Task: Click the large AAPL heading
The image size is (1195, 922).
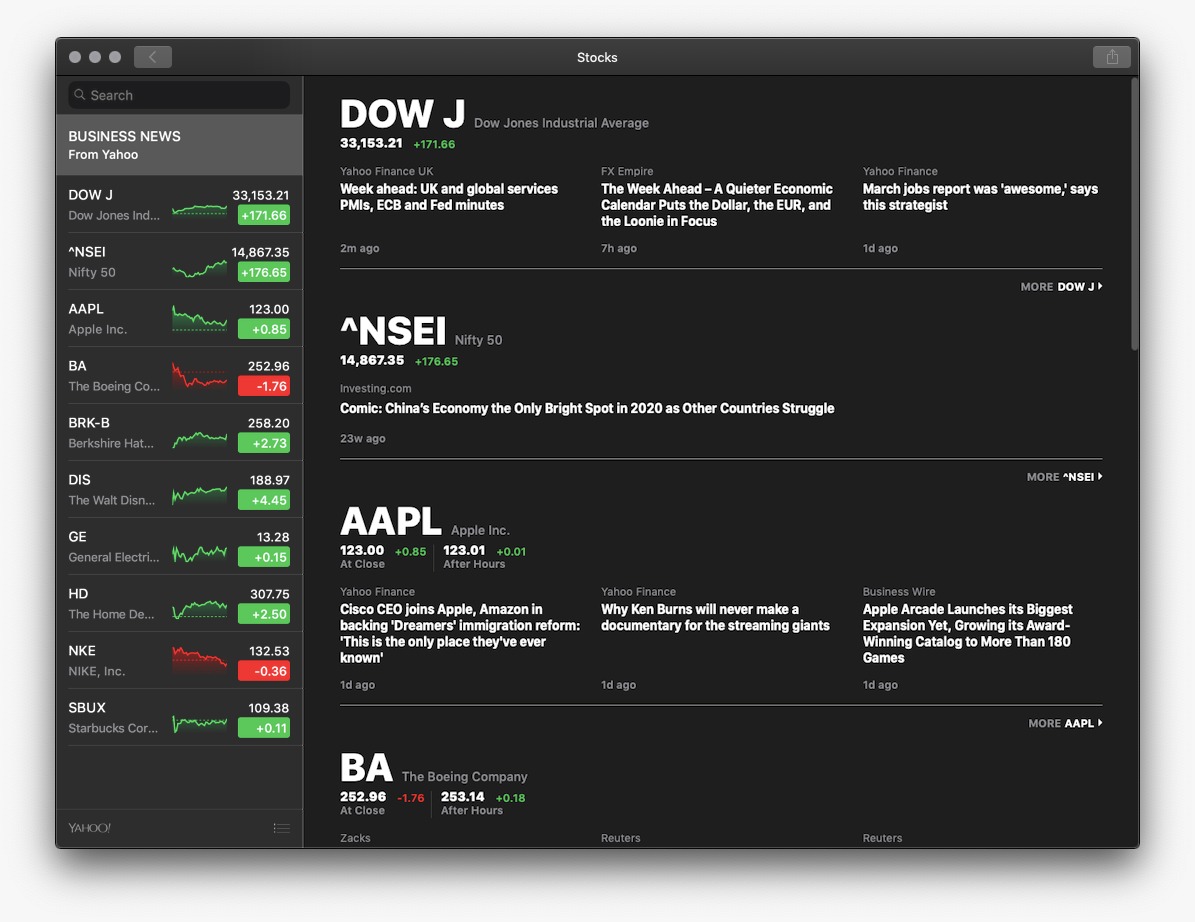Action: point(391,522)
